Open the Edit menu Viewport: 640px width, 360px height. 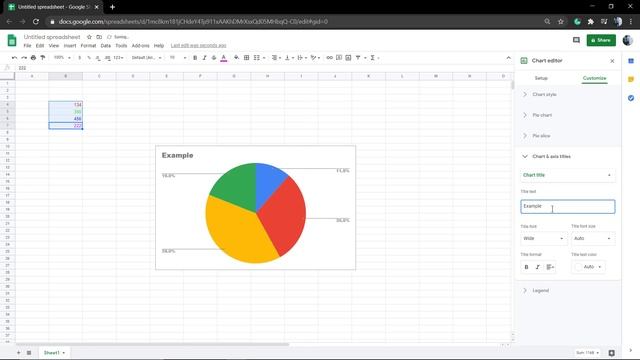(x=40, y=46)
